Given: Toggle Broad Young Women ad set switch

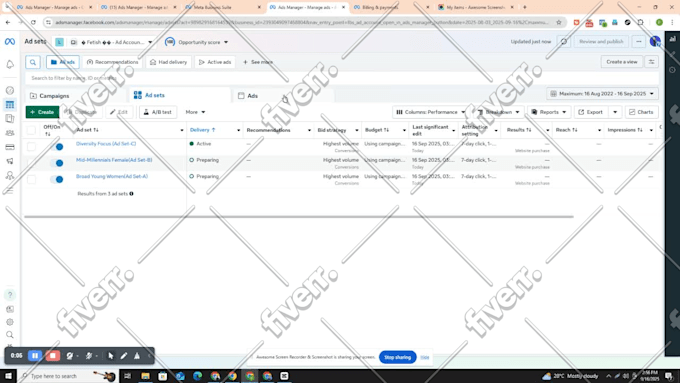Looking at the screenshot, I should click(x=57, y=179).
